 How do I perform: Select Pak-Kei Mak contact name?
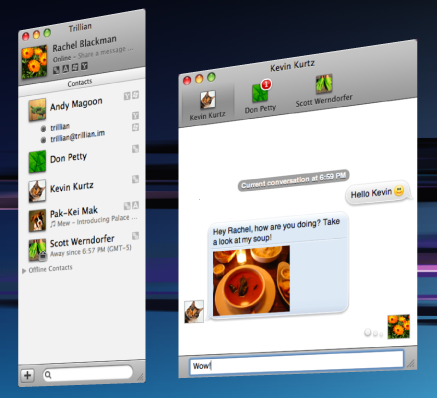tap(74, 212)
